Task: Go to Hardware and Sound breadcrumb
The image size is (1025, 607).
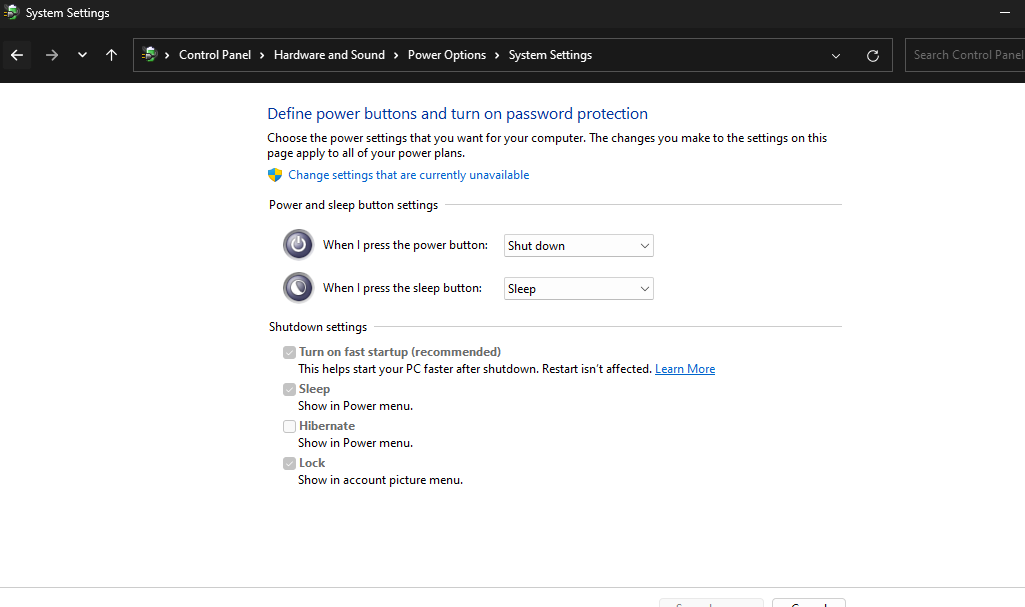Action: tap(329, 55)
